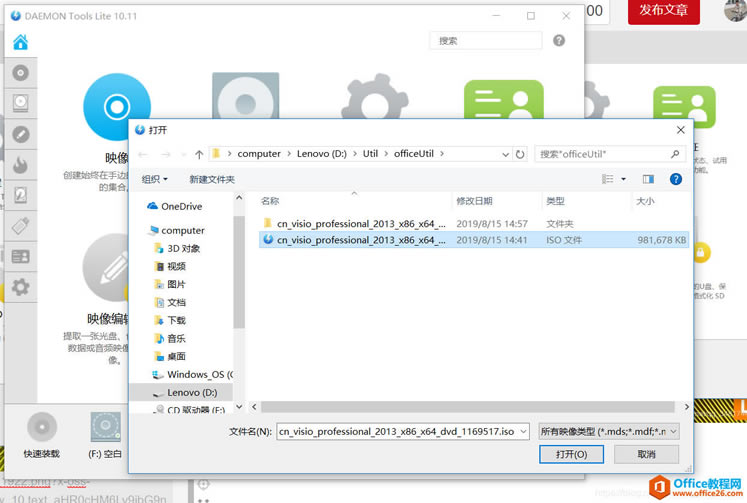Screen dimensions: 747x503
Task: Click the large blue image catalog disc
Action: 117,107
